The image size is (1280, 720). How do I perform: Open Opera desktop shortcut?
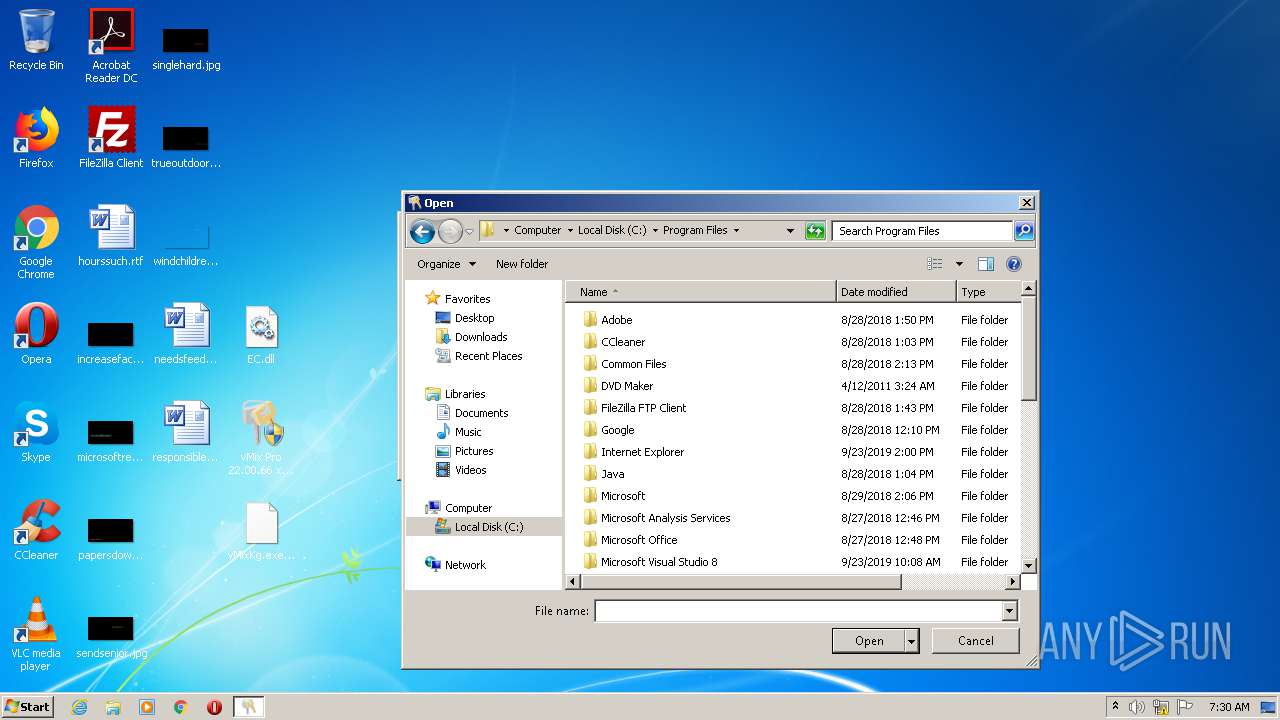(x=36, y=334)
